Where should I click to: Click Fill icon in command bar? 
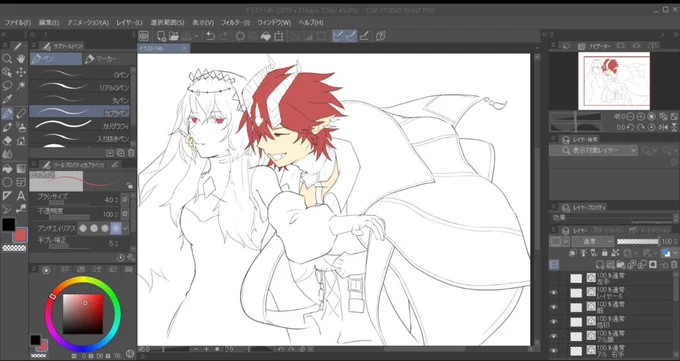coord(265,36)
